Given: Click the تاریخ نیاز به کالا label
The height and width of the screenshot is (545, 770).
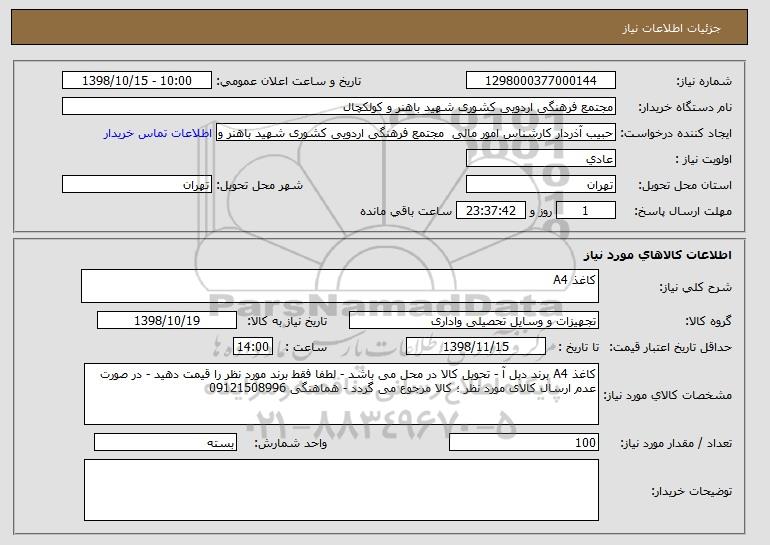Looking at the screenshot, I should [x=287, y=321].
